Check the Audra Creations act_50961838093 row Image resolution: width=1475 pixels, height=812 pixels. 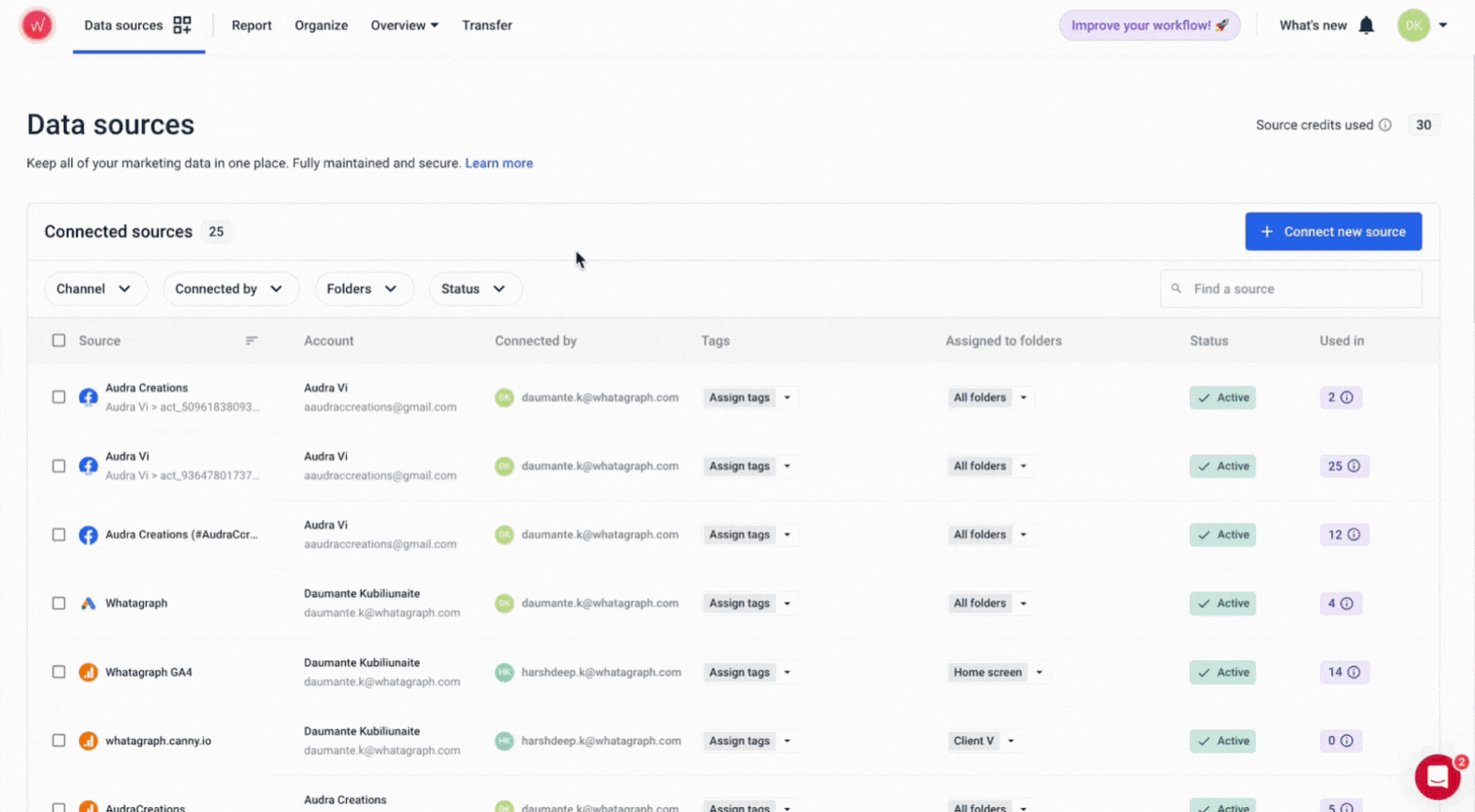pos(58,398)
